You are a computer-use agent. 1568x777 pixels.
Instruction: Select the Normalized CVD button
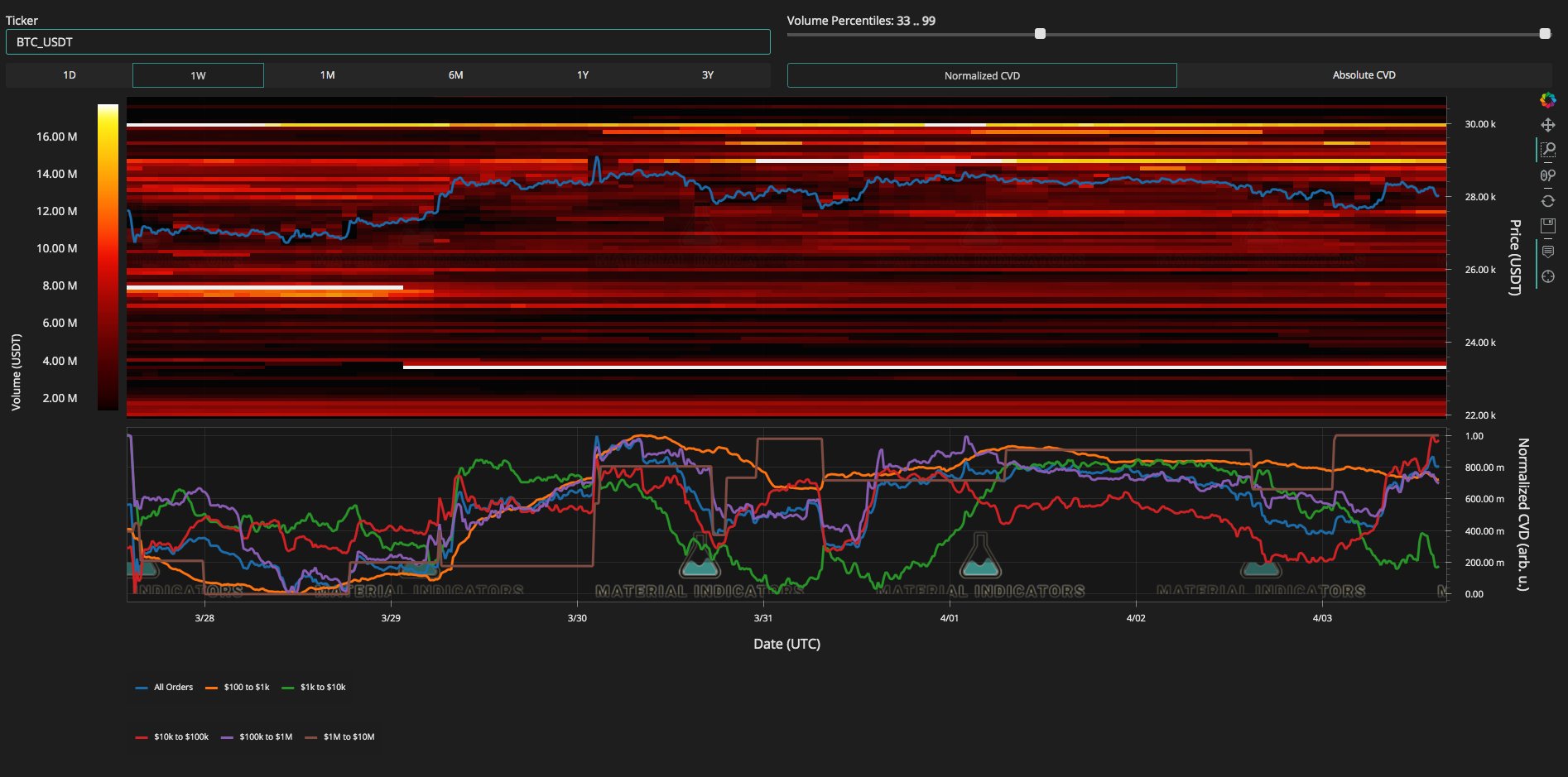982,75
